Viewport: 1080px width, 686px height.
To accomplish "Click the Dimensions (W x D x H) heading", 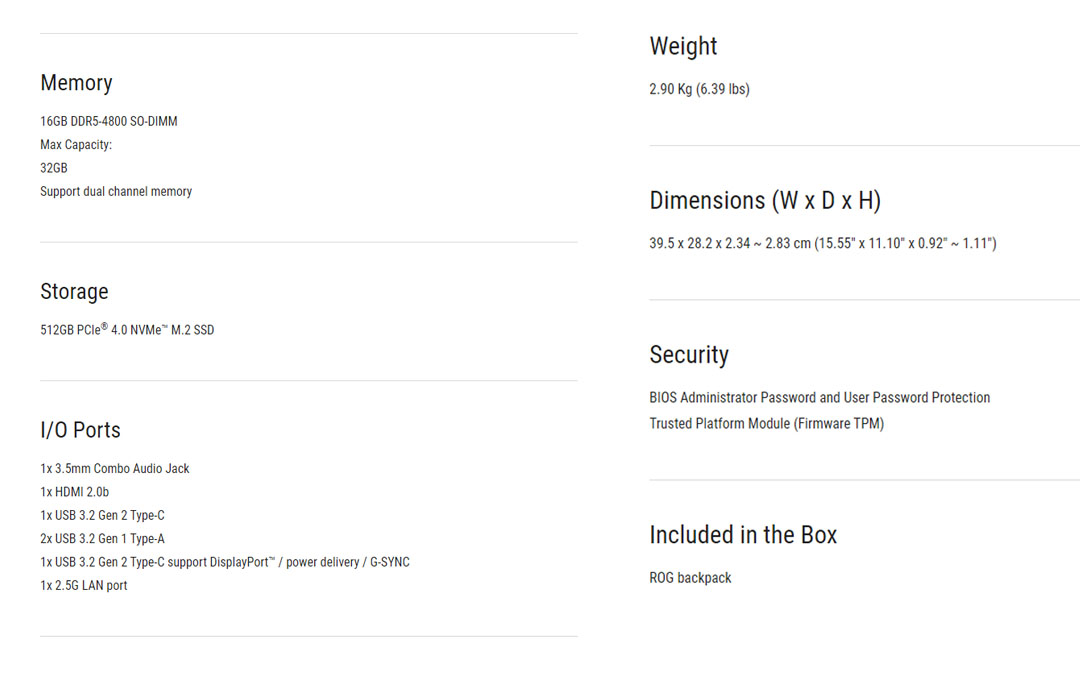I will pyautogui.click(x=765, y=201).
